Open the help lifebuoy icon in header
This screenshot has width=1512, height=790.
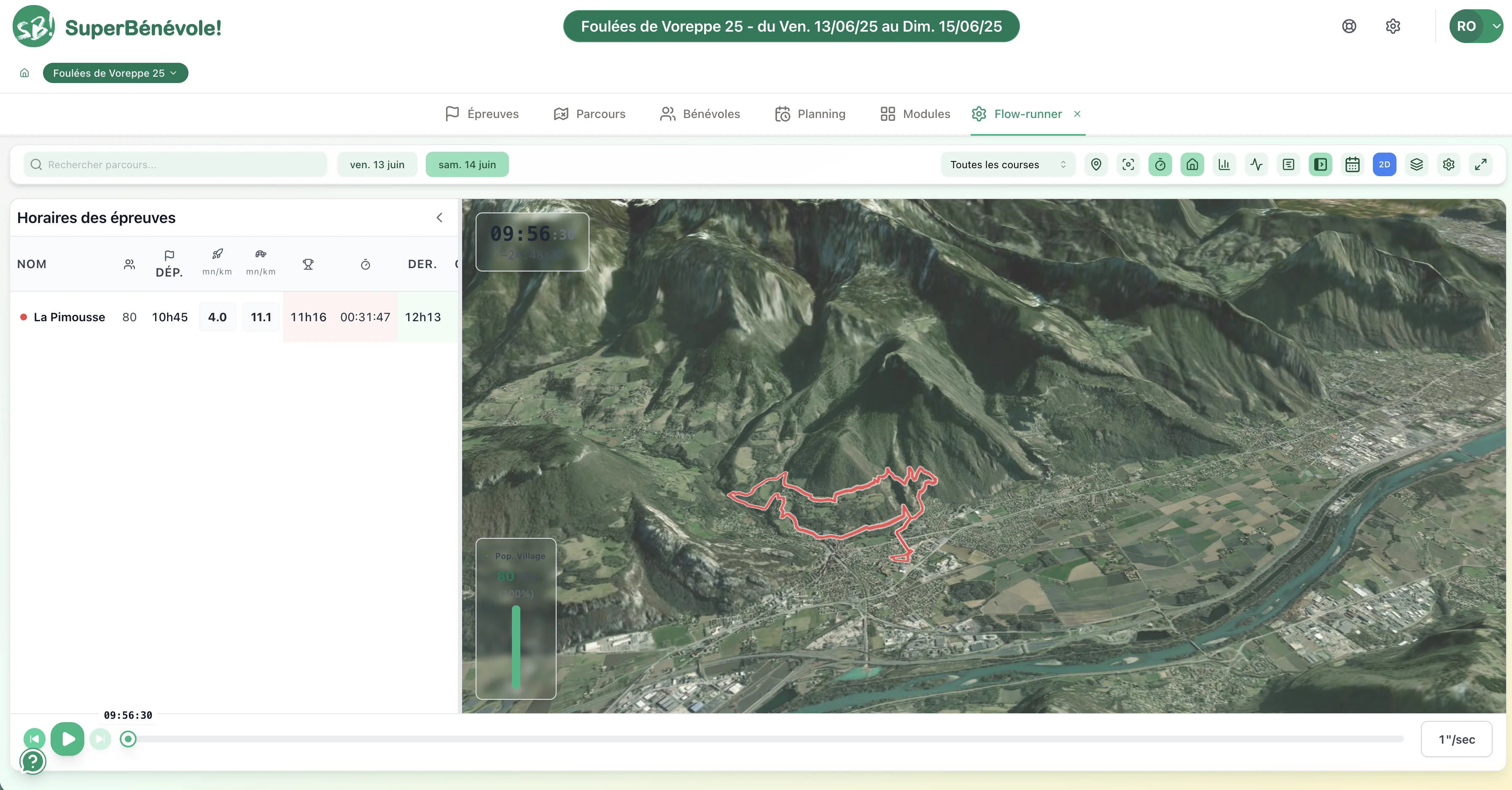point(1349,27)
